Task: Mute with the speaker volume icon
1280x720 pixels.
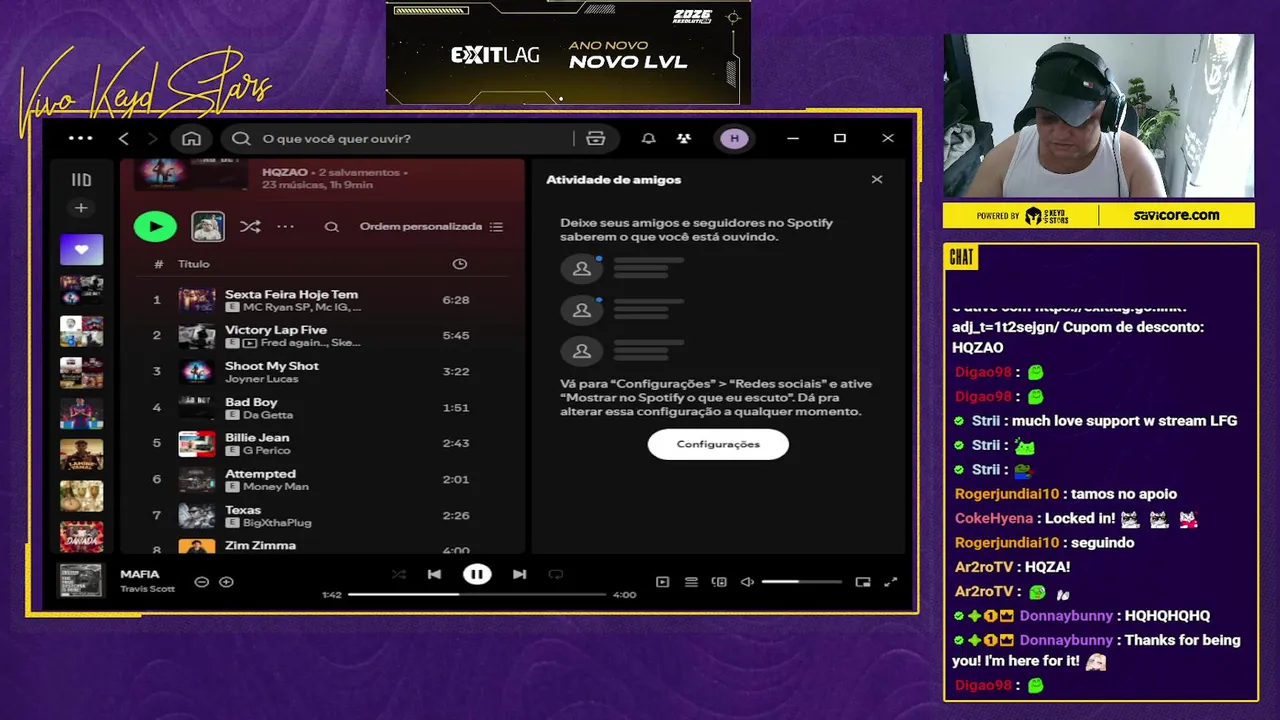Action: 747,582
